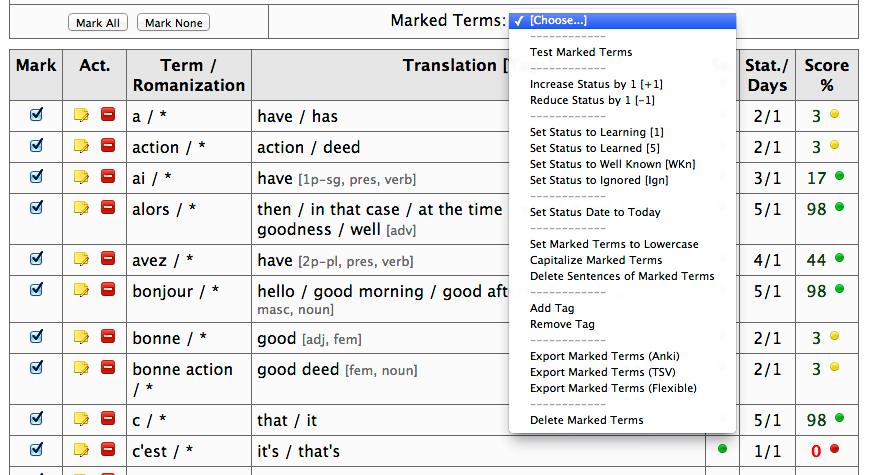This screenshot has width=873, height=475.
Task: Click the red delete icon for 'bonne action'
Action: pyautogui.click(x=107, y=369)
